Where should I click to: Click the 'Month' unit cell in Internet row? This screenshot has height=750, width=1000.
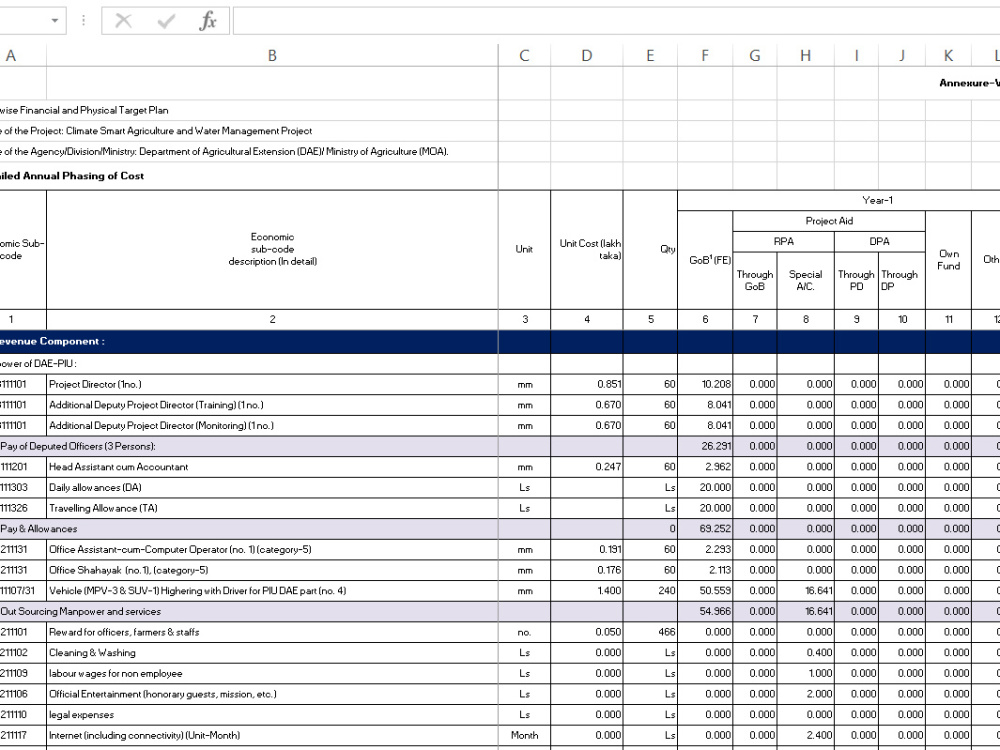coord(524,735)
